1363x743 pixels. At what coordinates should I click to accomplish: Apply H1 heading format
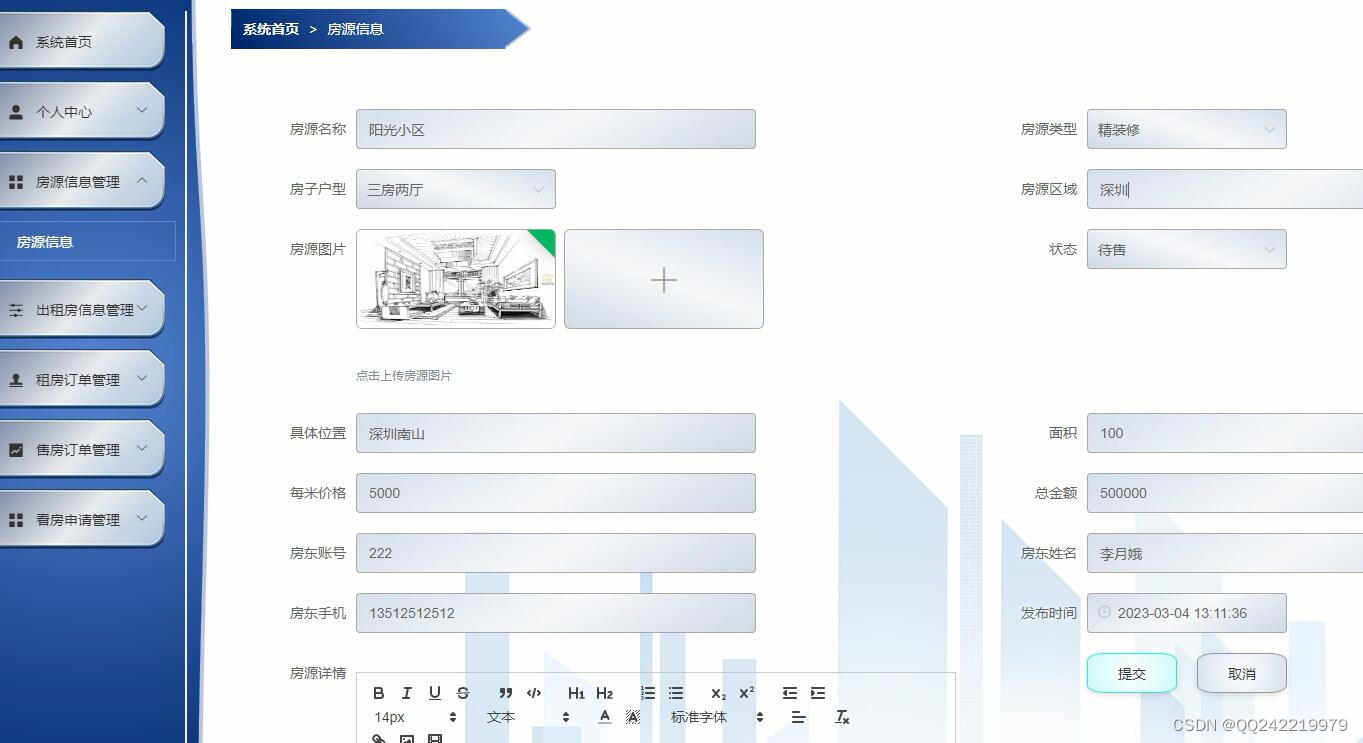576,692
